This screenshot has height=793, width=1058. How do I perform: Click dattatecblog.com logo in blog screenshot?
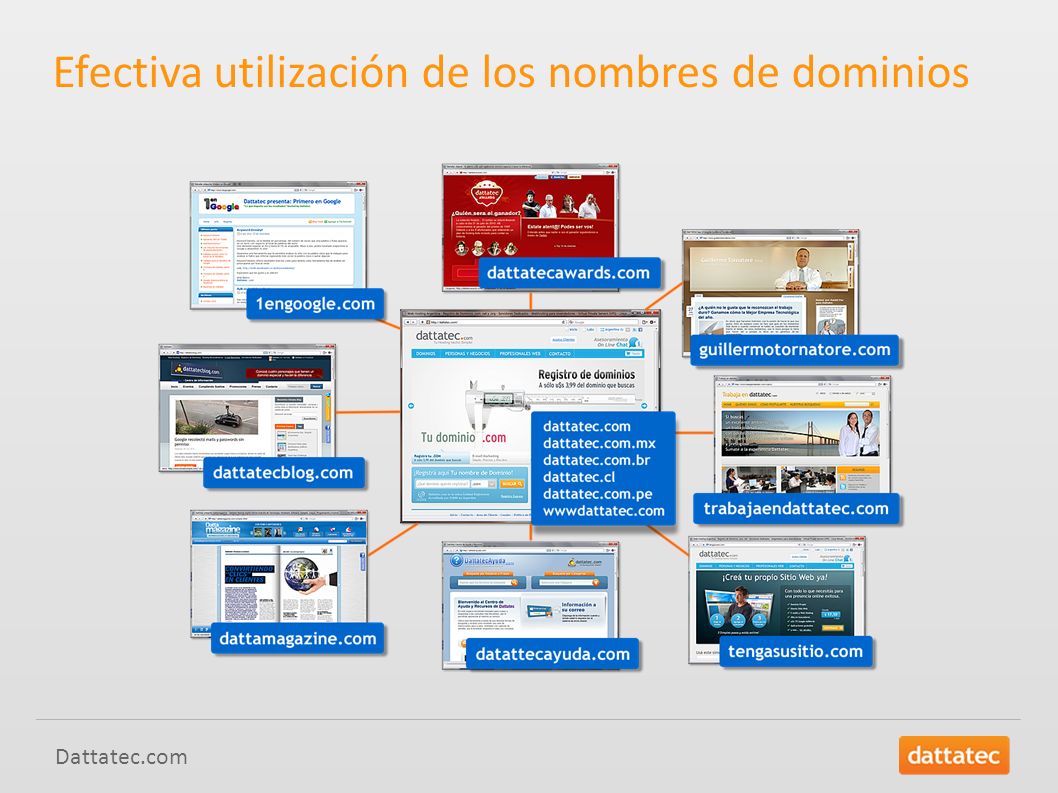196,369
